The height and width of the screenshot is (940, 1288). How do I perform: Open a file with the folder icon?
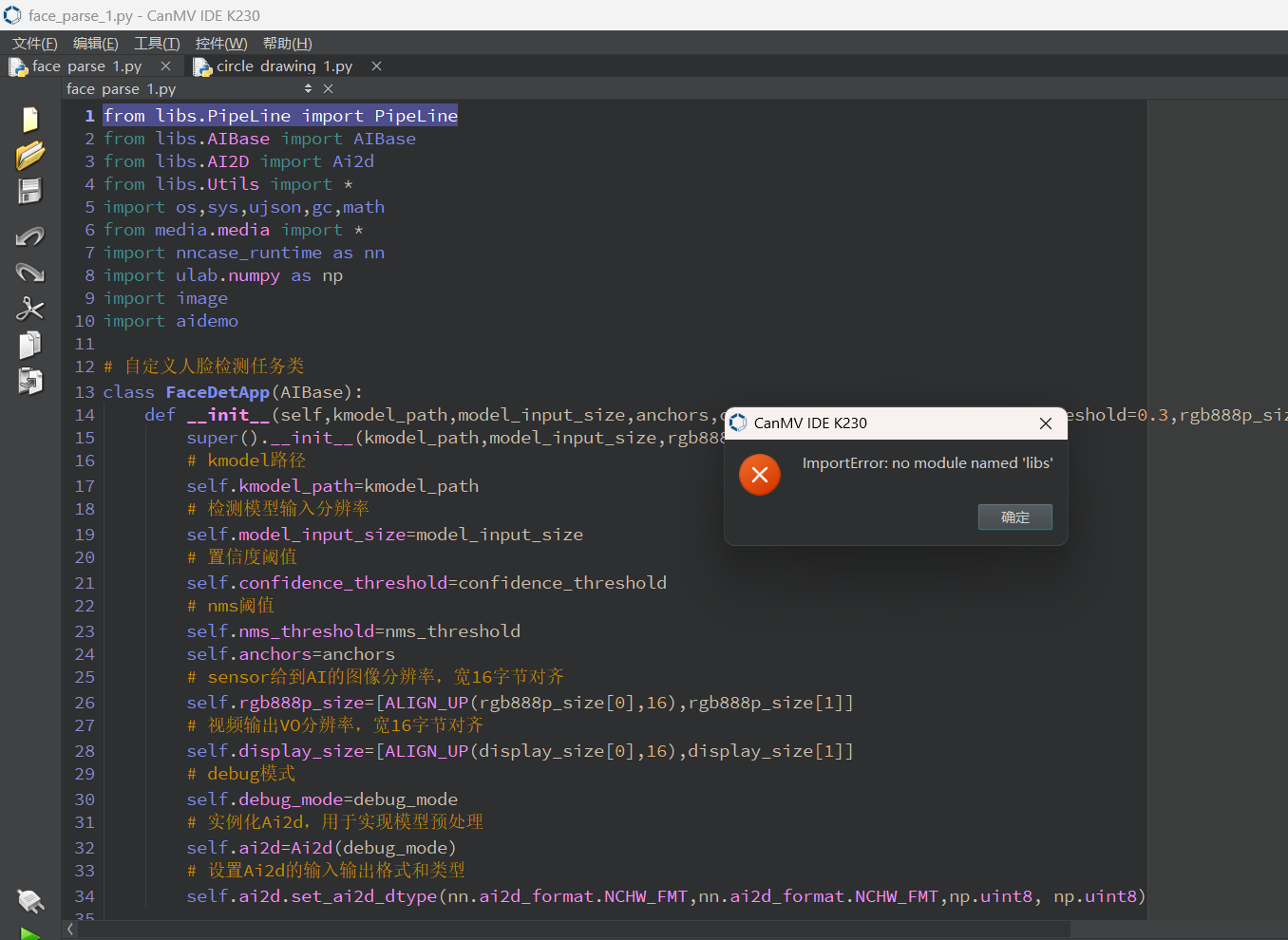click(30, 156)
